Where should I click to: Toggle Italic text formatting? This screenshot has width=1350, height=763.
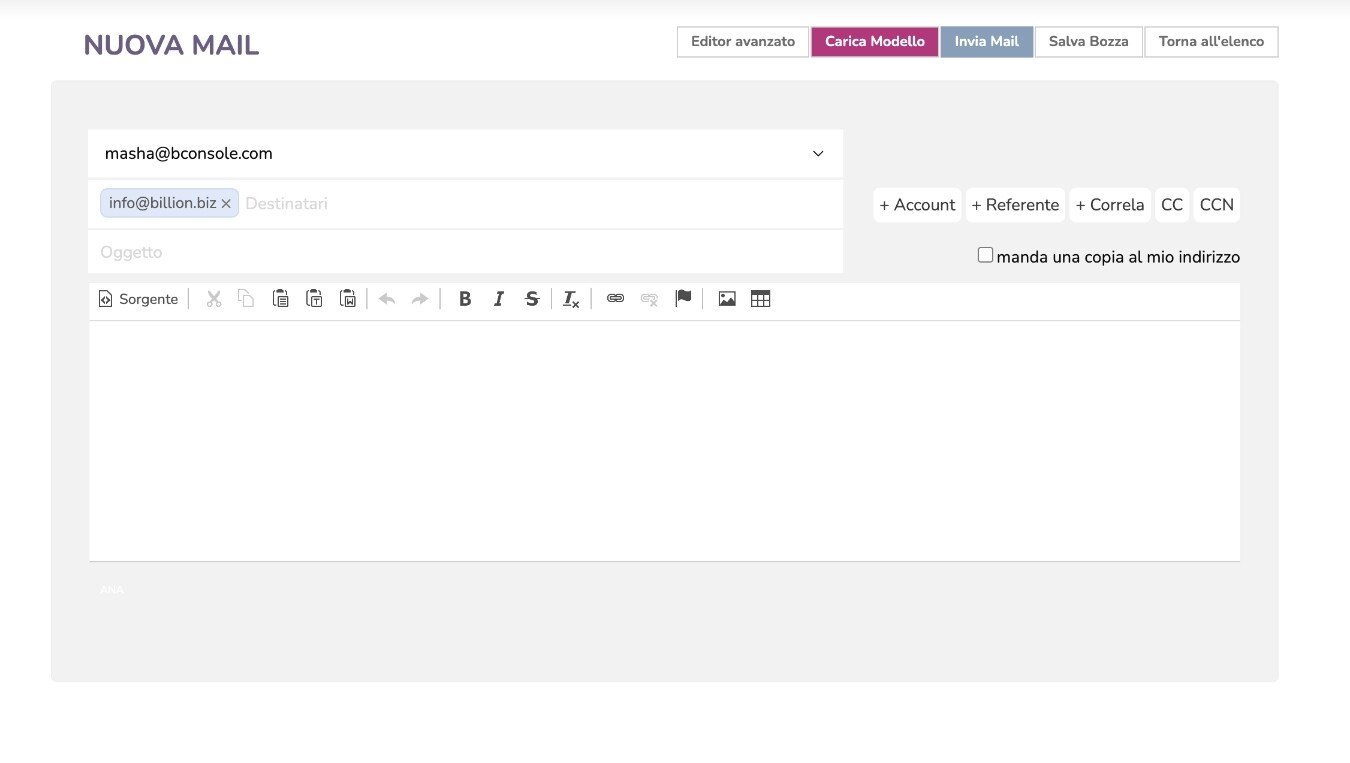(498, 299)
